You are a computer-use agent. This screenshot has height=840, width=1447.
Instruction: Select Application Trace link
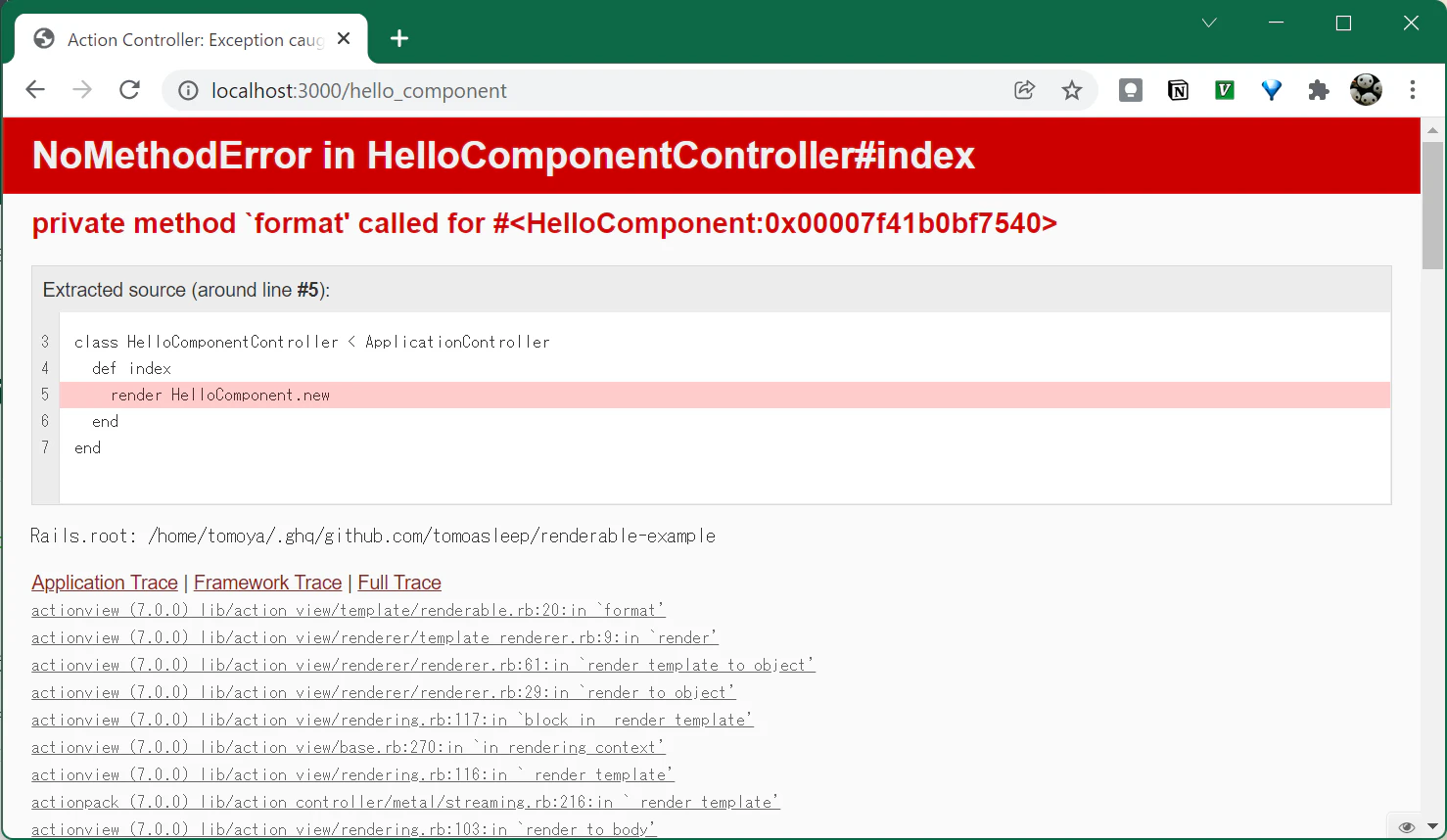coord(105,583)
